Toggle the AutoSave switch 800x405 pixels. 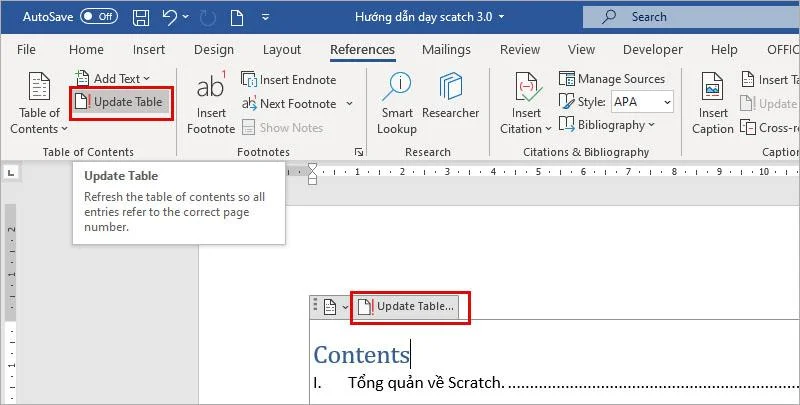pyautogui.click(x=99, y=17)
